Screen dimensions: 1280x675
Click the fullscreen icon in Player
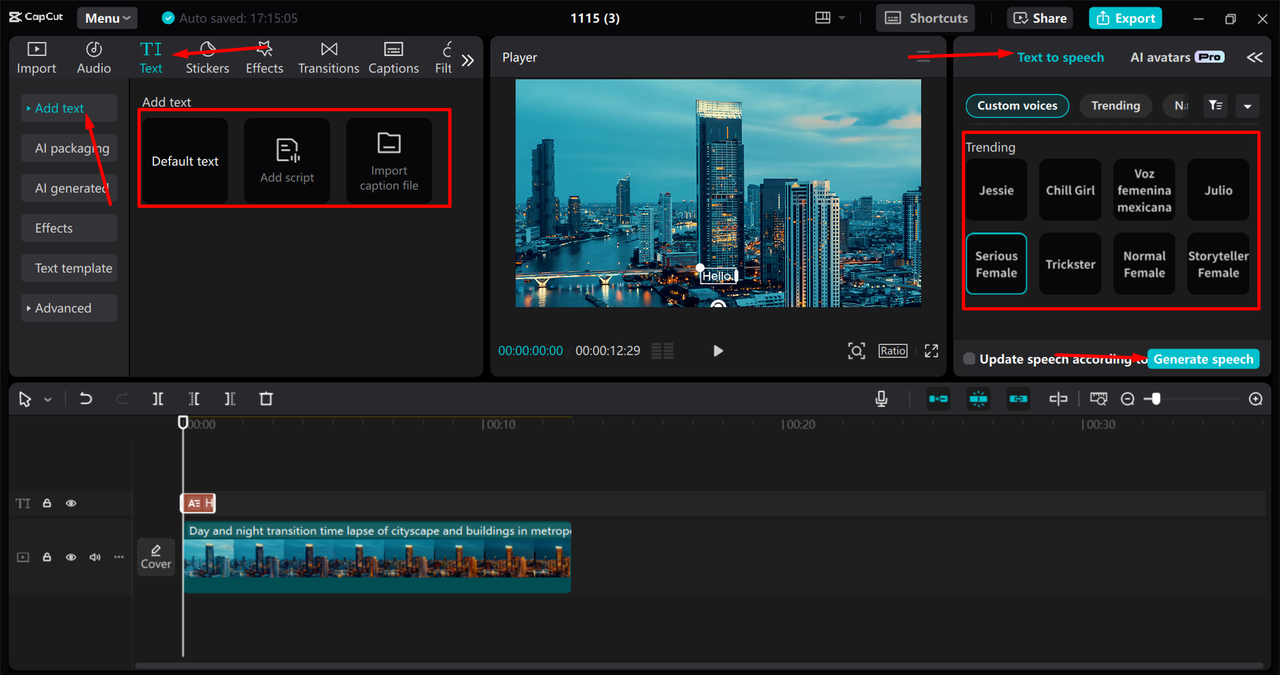(x=931, y=351)
